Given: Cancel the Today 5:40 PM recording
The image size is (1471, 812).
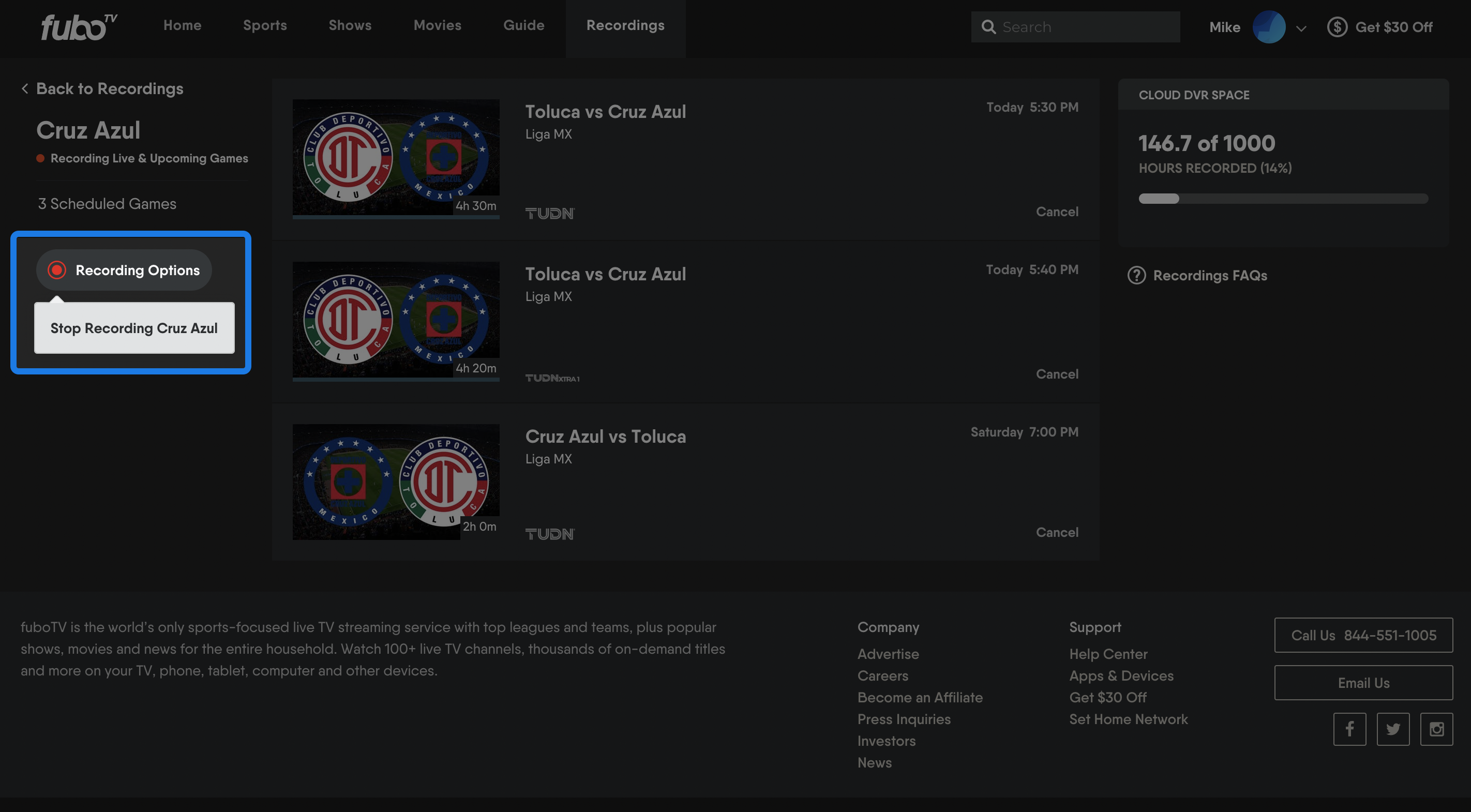Looking at the screenshot, I should 1057,374.
